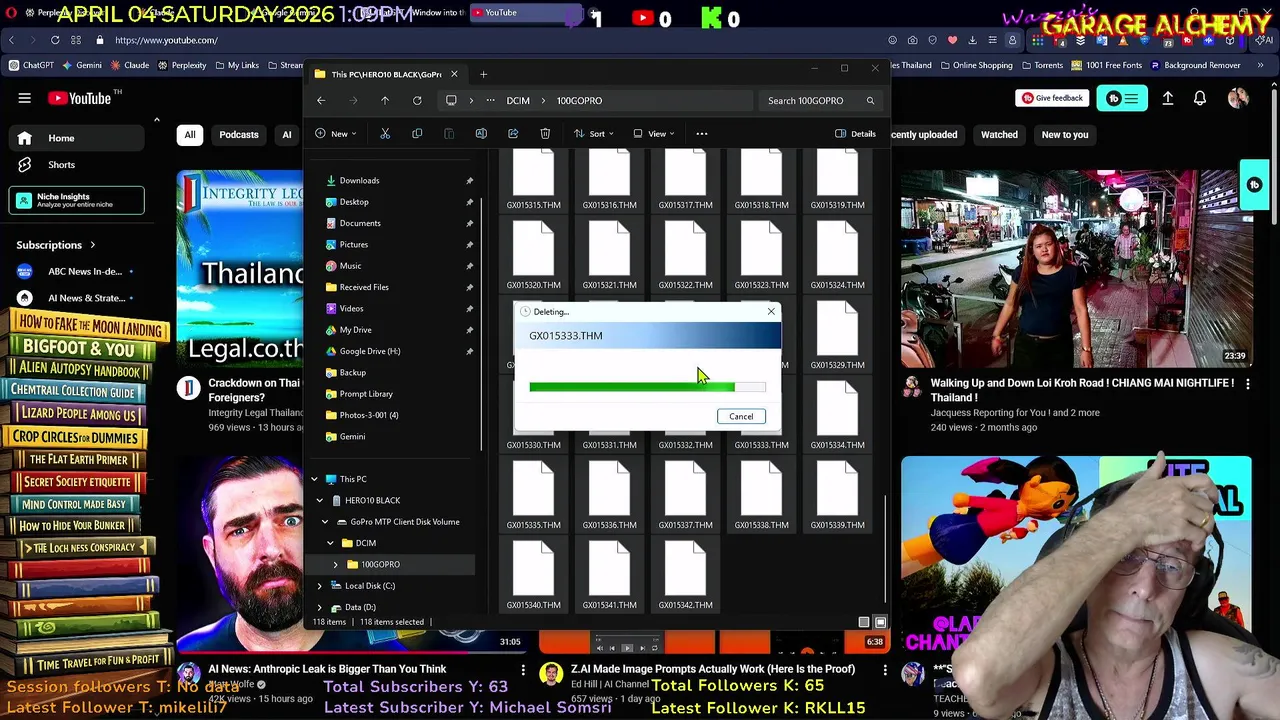
Task: Open YouTube Shorts in sidebar
Action: point(79,165)
